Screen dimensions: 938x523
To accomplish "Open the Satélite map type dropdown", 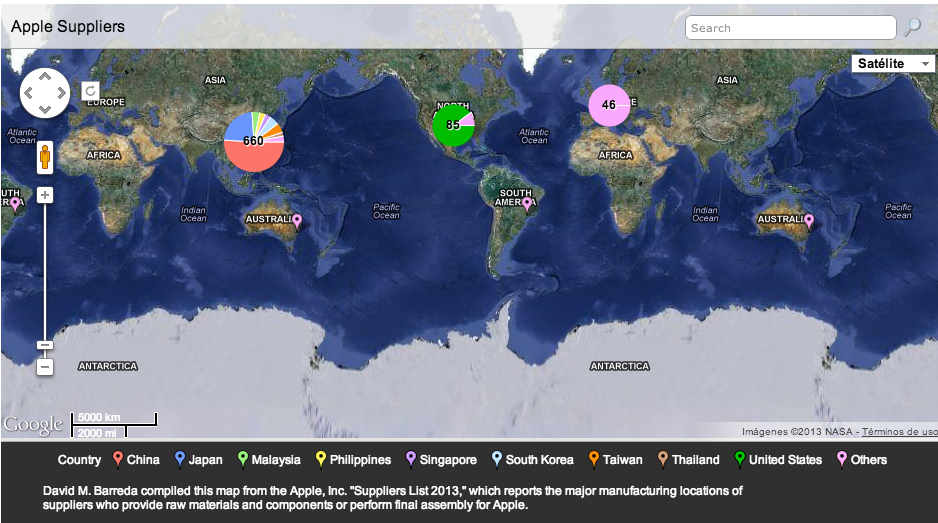I will [893, 63].
